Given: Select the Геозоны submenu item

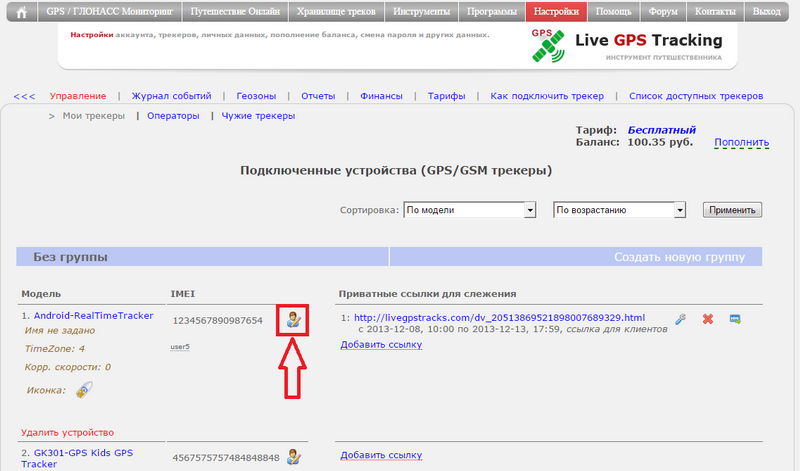Looking at the screenshot, I should (x=256, y=96).
